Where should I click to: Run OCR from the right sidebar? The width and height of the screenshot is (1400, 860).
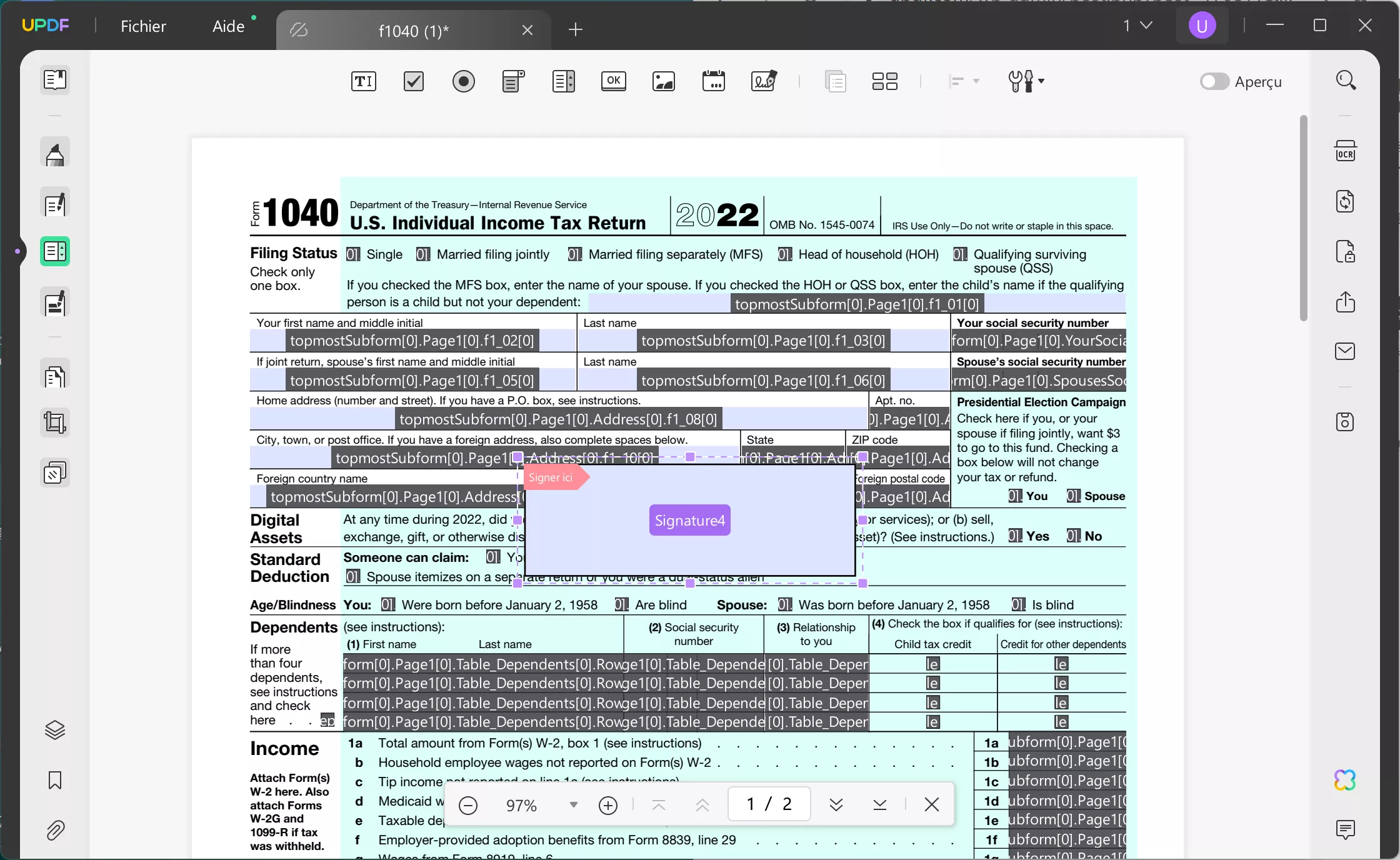(1346, 151)
